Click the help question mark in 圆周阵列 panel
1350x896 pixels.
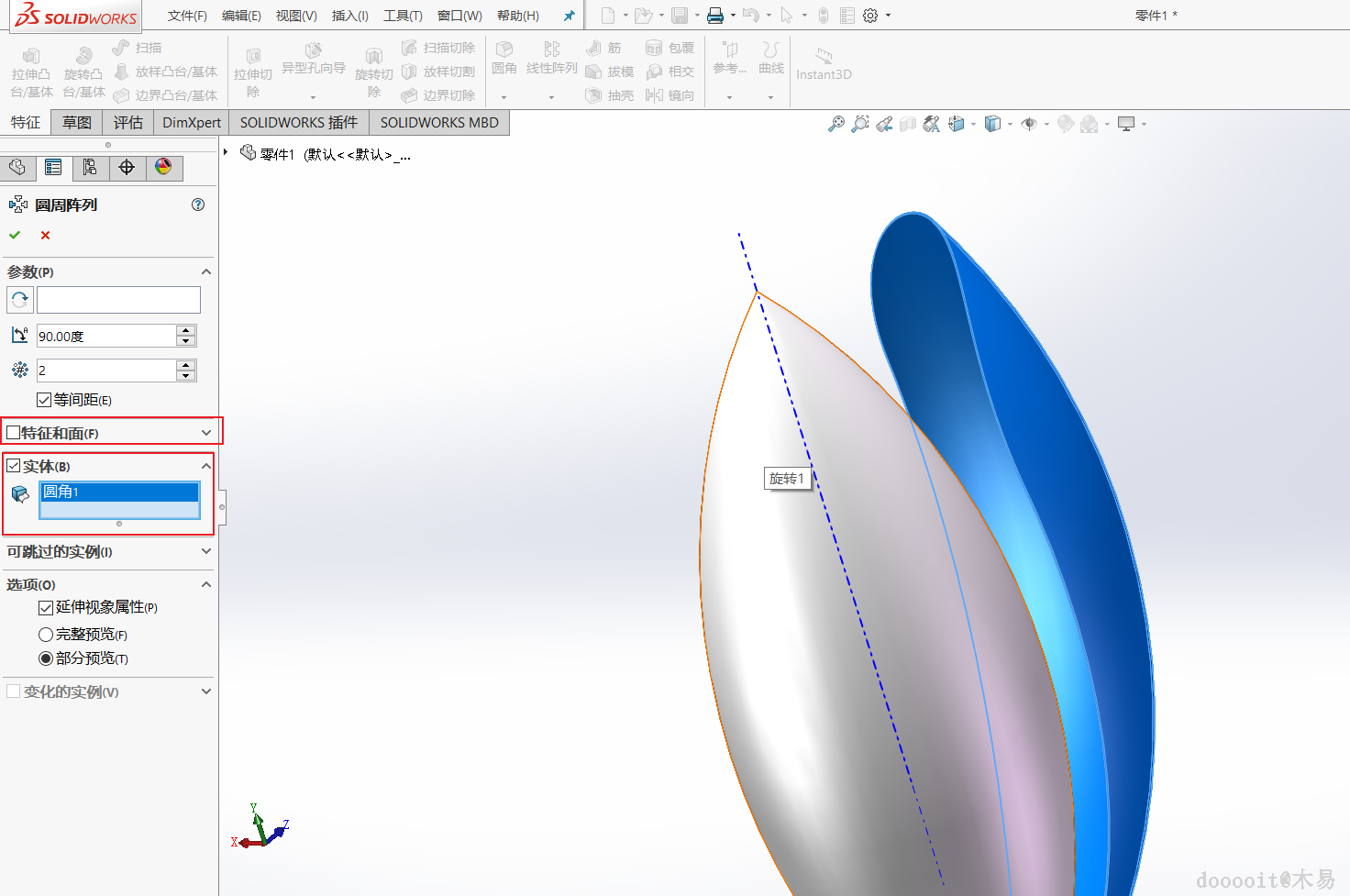[198, 205]
